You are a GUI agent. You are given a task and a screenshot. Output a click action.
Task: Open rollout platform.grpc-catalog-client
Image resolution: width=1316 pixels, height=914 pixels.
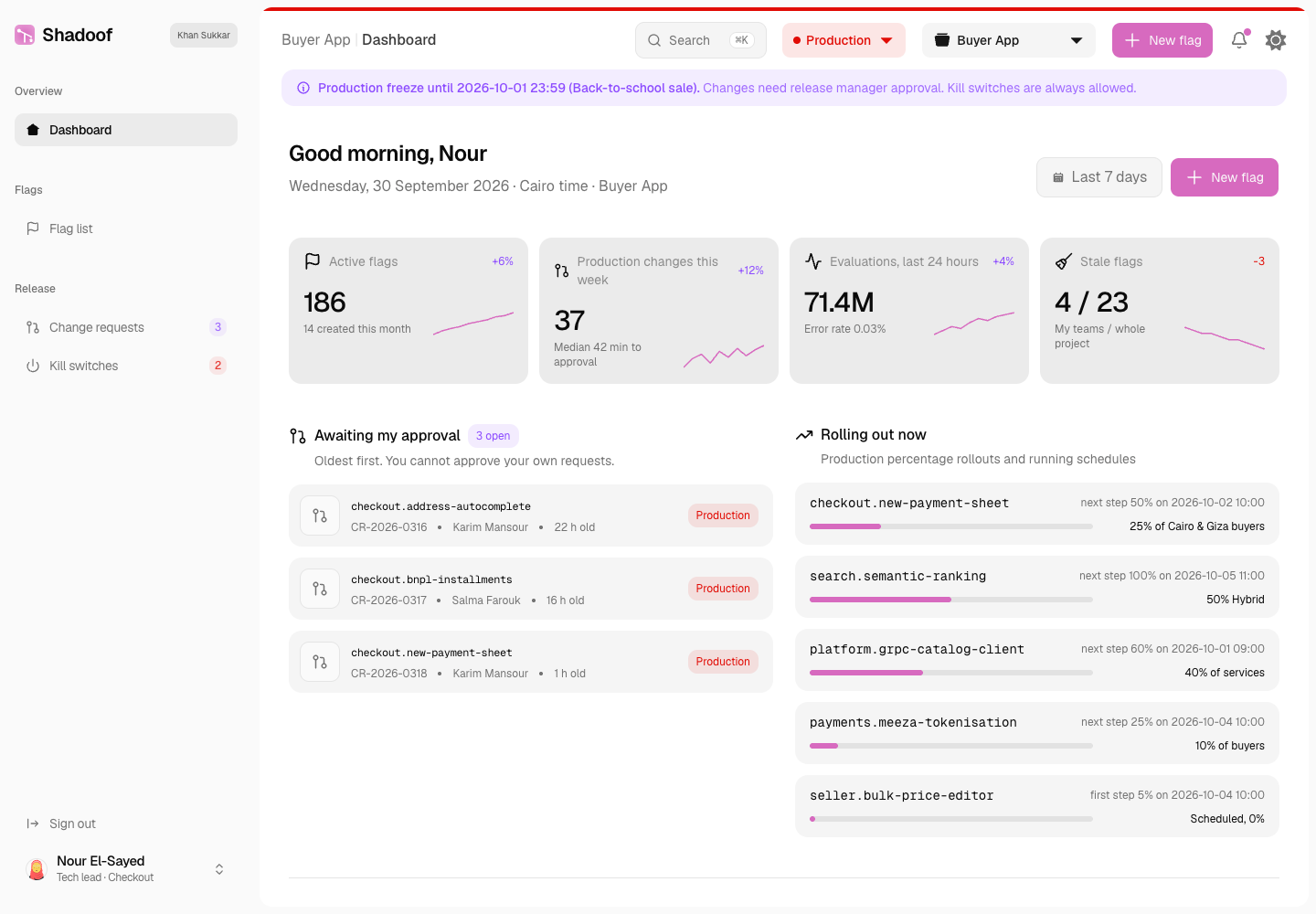[1037, 660]
